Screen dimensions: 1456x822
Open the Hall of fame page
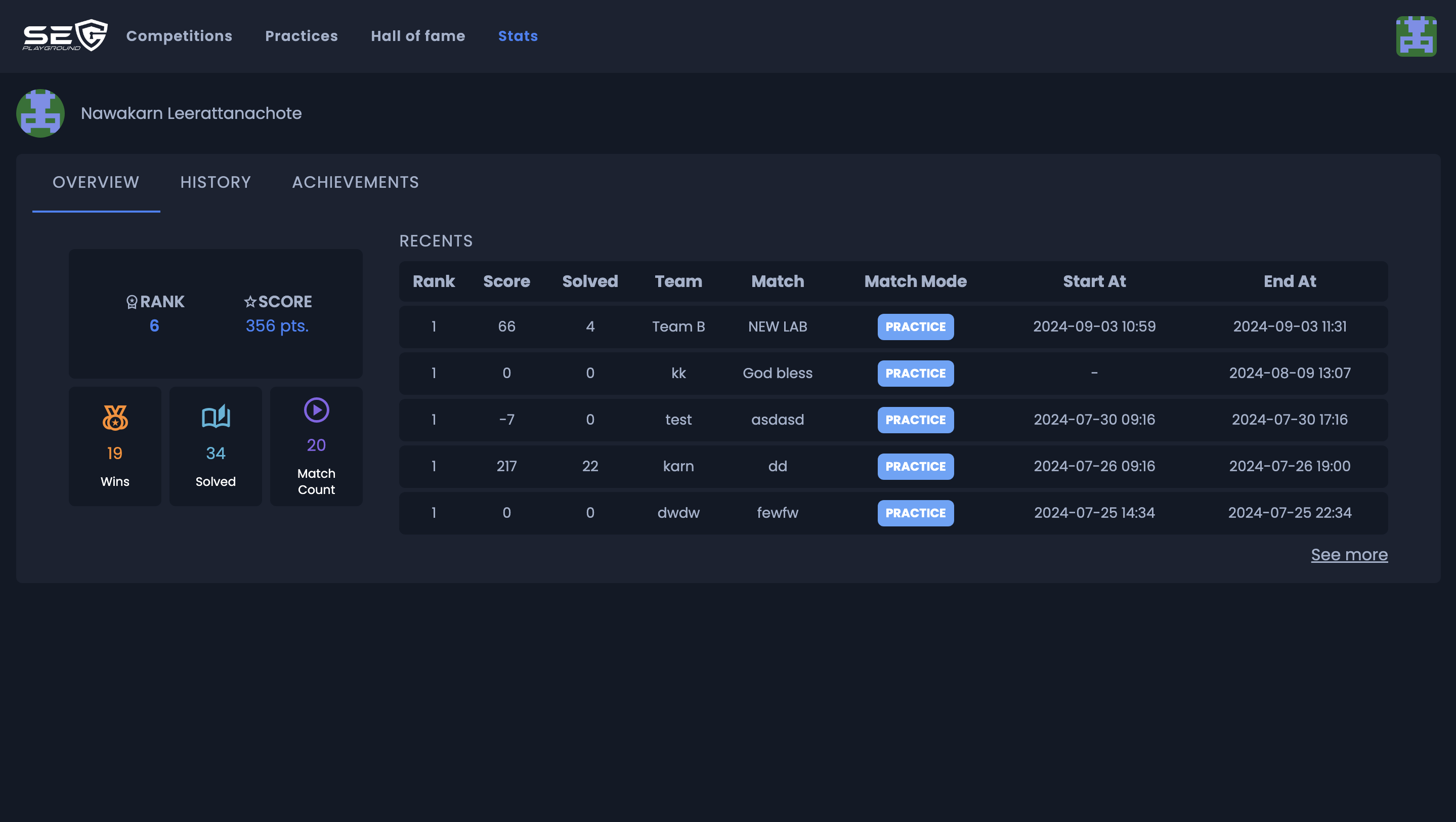[x=418, y=35]
